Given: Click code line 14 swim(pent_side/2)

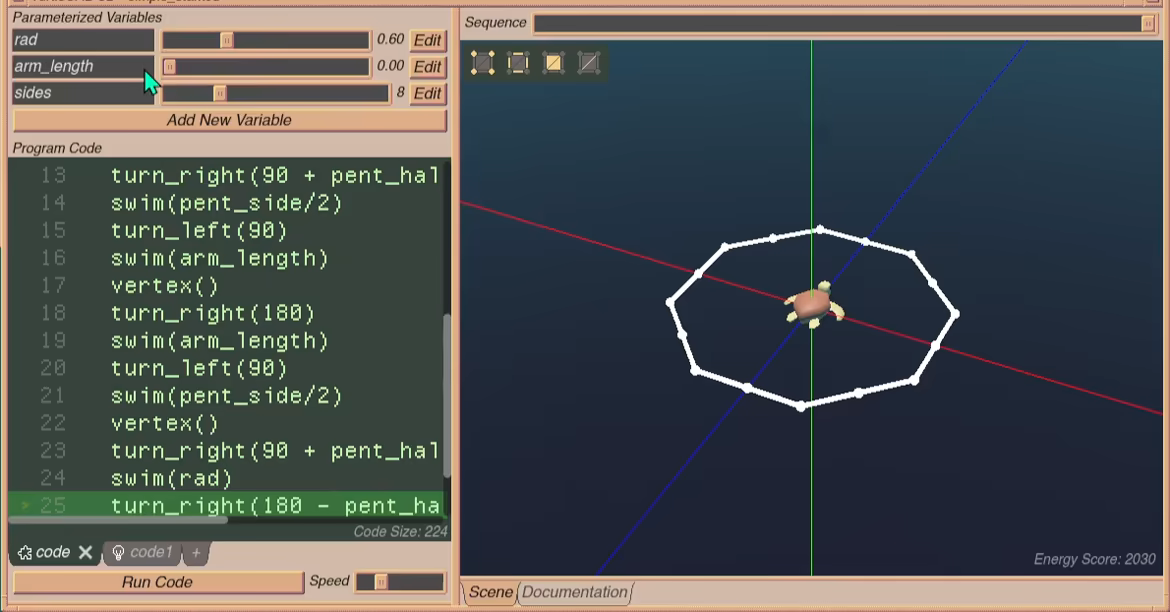Looking at the screenshot, I should [226, 203].
